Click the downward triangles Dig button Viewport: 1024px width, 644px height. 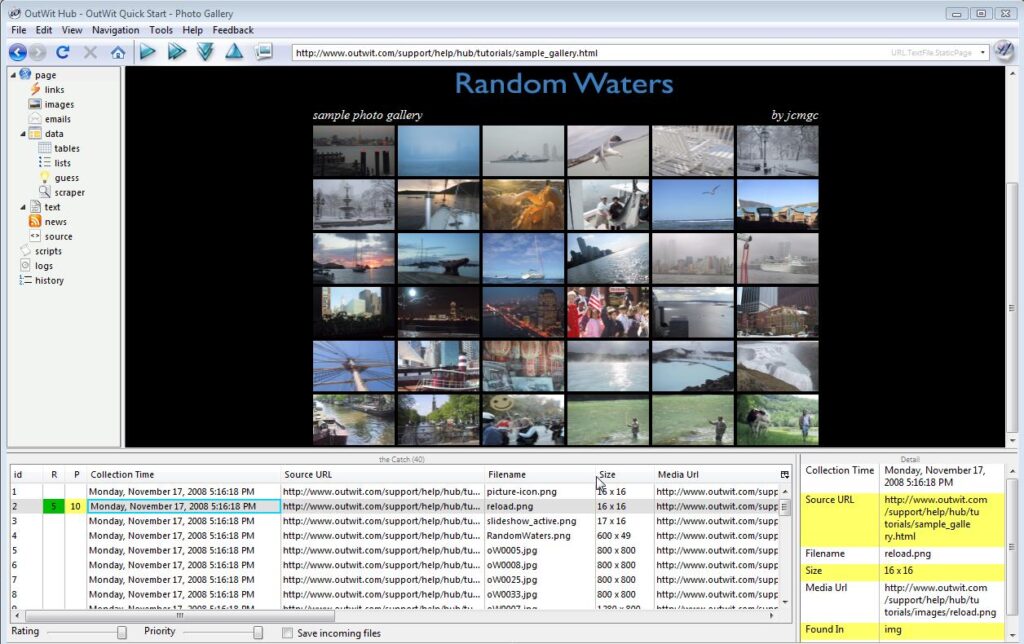tap(206, 52)
